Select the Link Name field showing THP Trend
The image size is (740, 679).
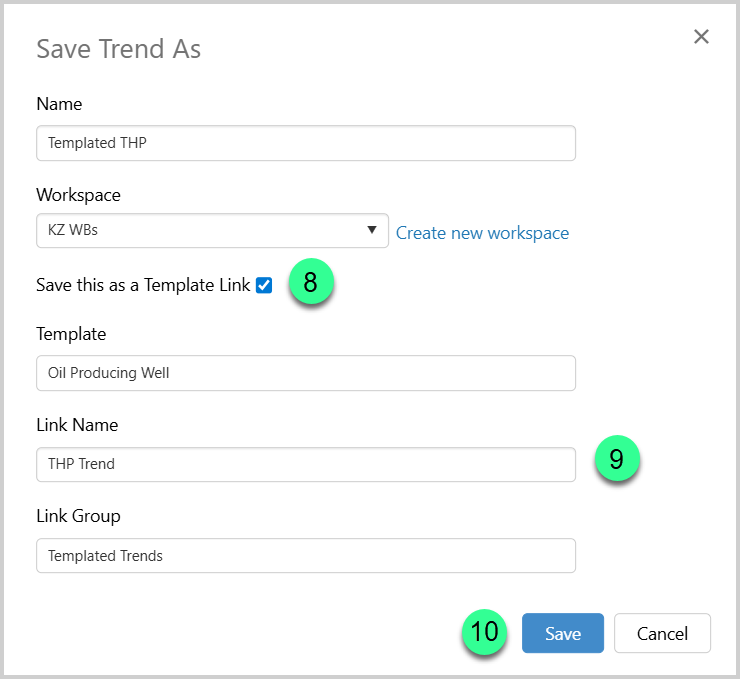click(x=305, y=464)
